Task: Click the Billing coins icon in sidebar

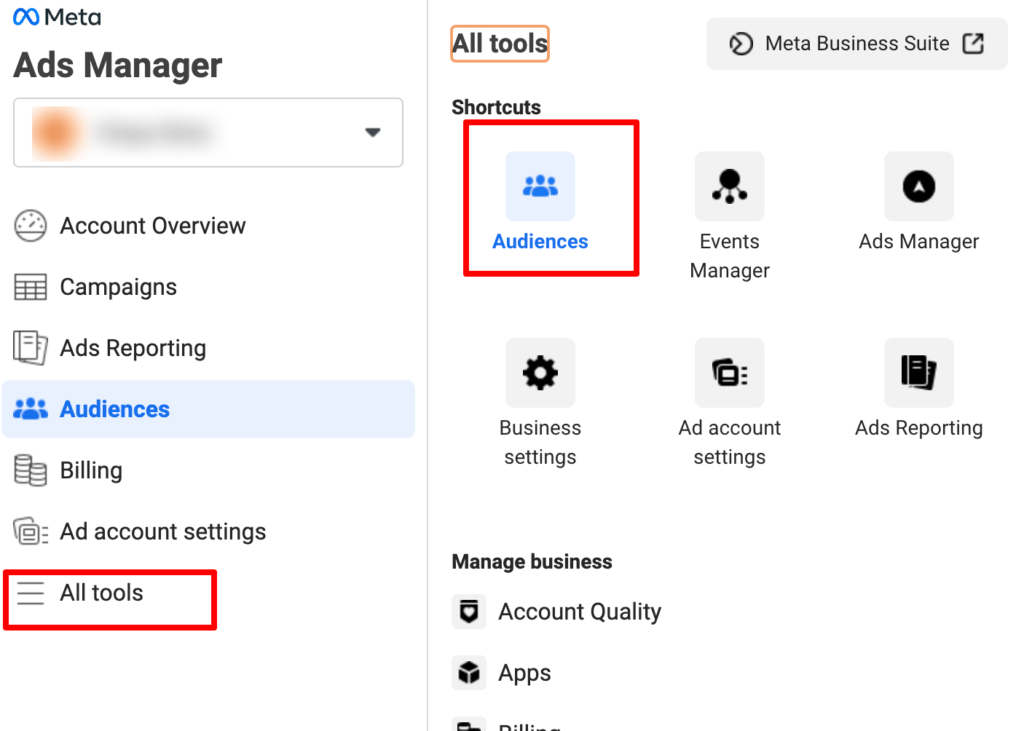Action: [30, 470]
